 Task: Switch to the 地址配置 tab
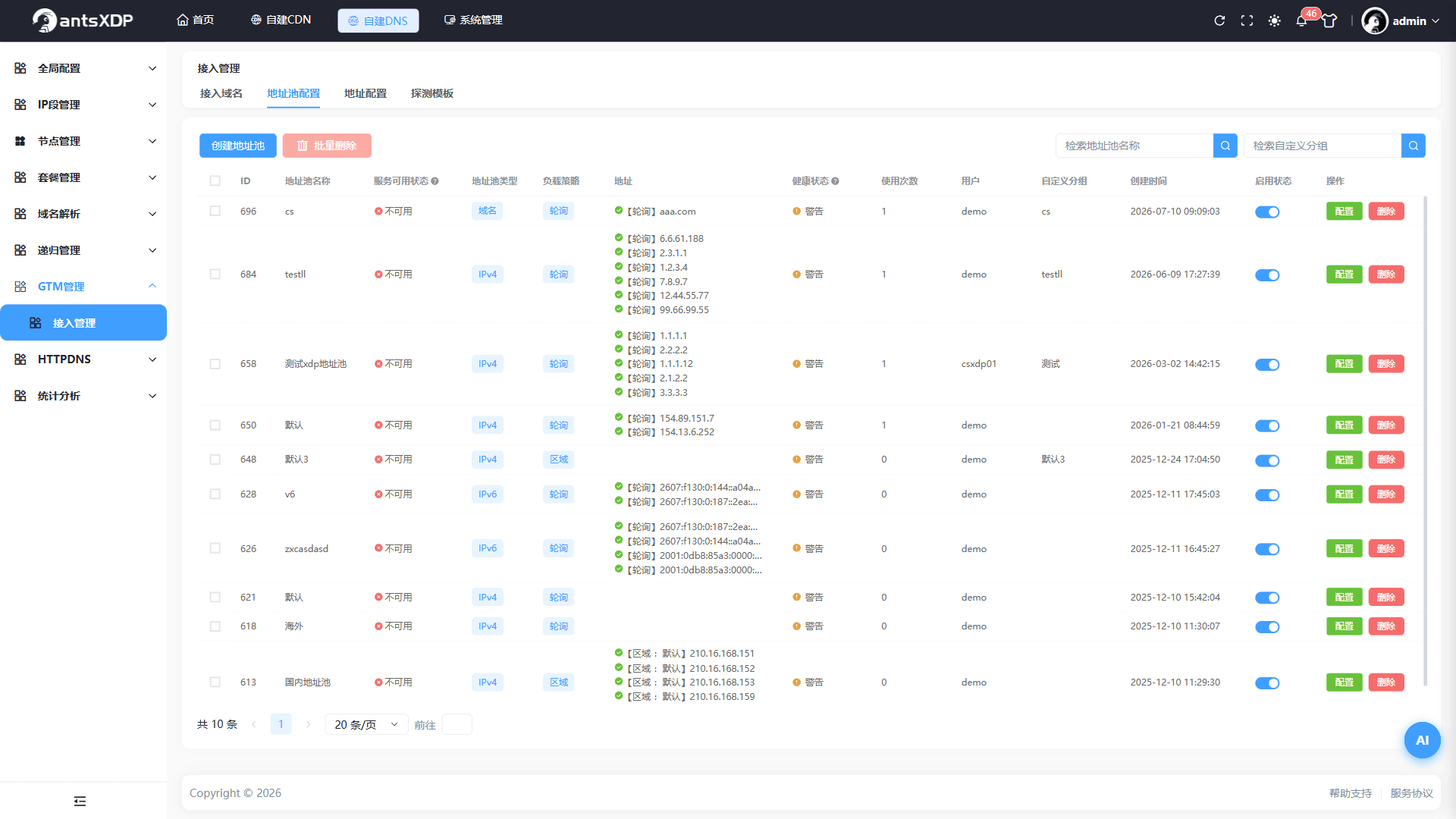[x=366, y=93]
